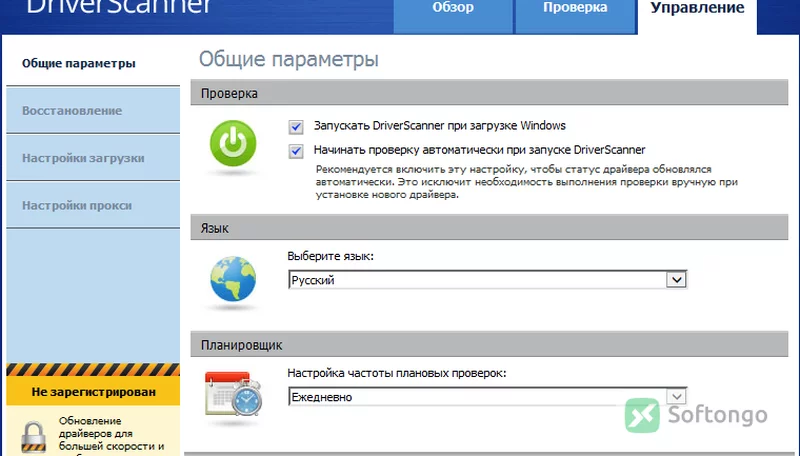Click Настройка частоты плановых проверок label

tap(396, 373)
